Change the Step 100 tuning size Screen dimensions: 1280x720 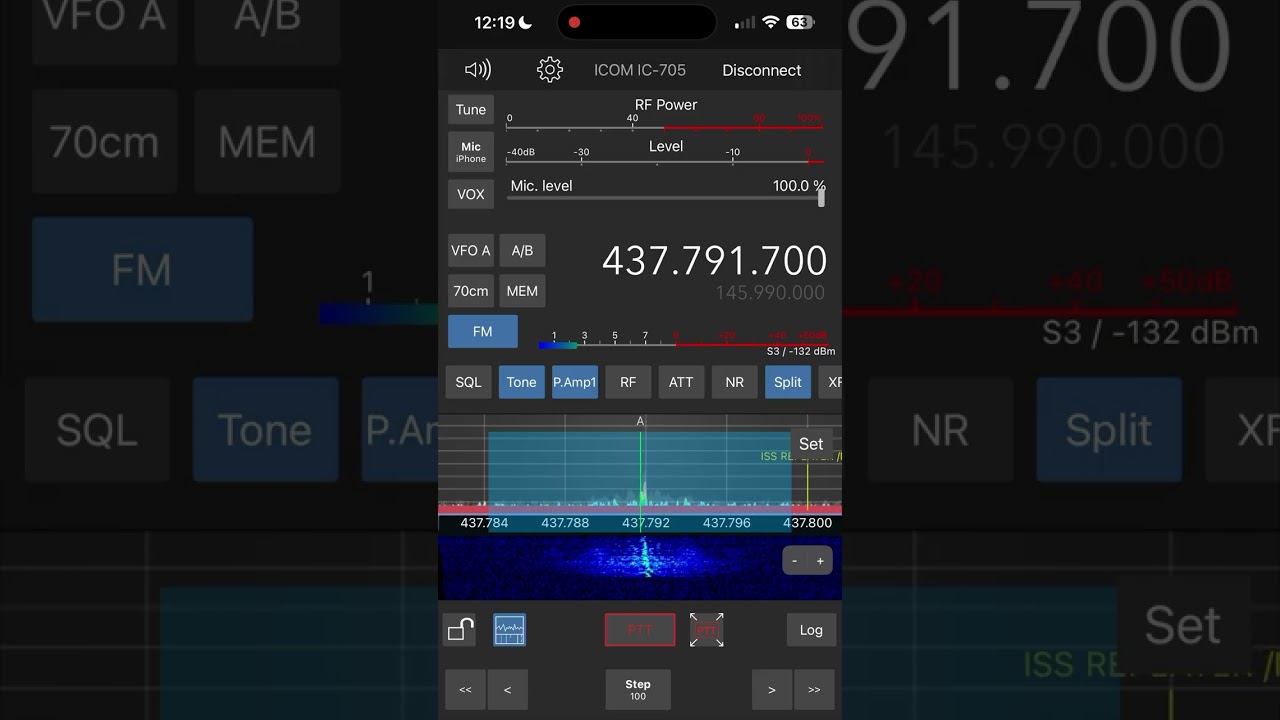coord(638,690)
